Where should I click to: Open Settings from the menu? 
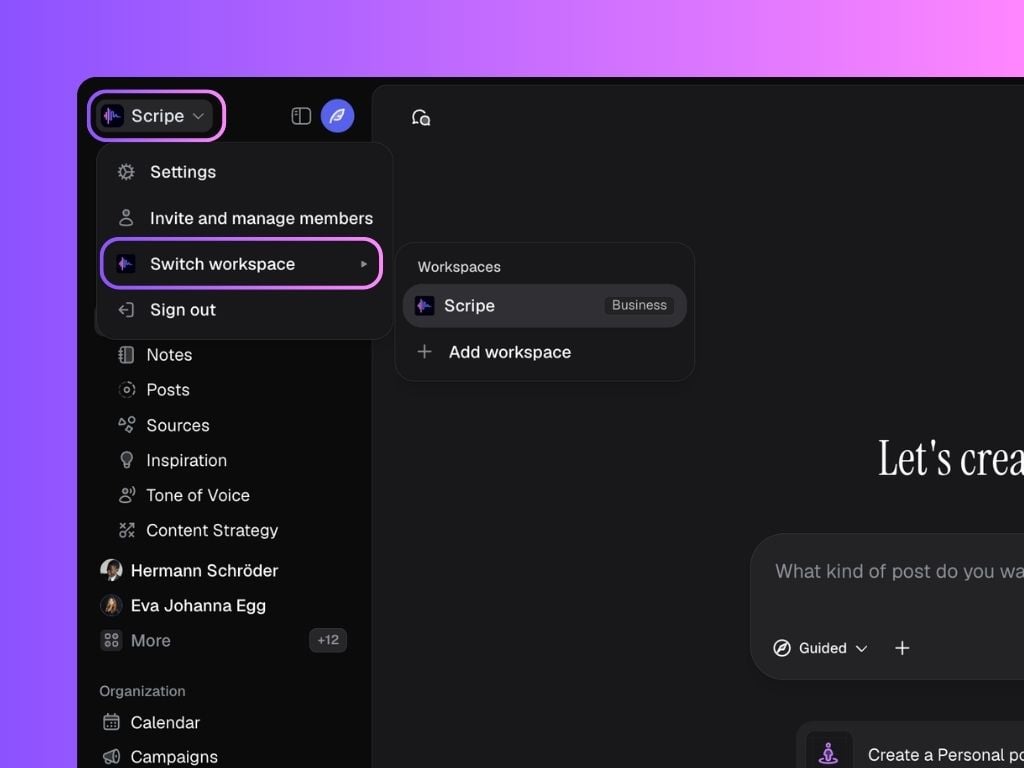coord(245,172)
